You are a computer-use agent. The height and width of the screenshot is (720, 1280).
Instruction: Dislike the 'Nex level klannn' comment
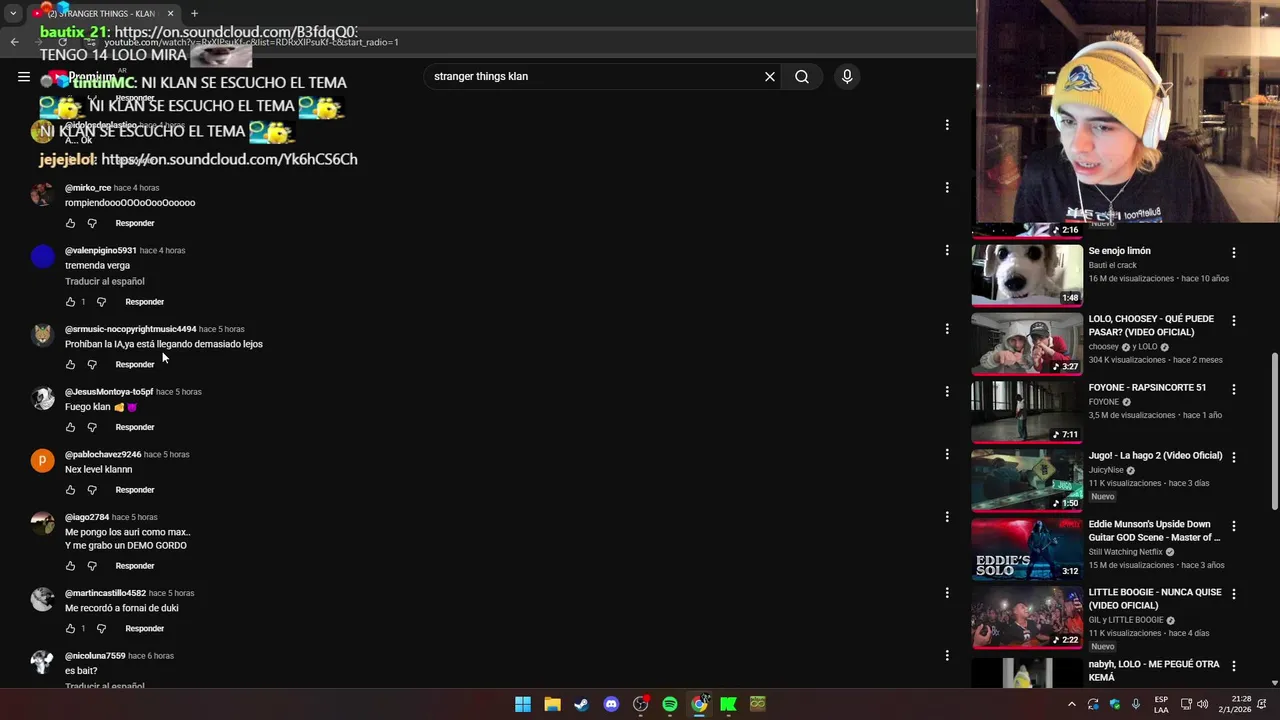[92, 490]
